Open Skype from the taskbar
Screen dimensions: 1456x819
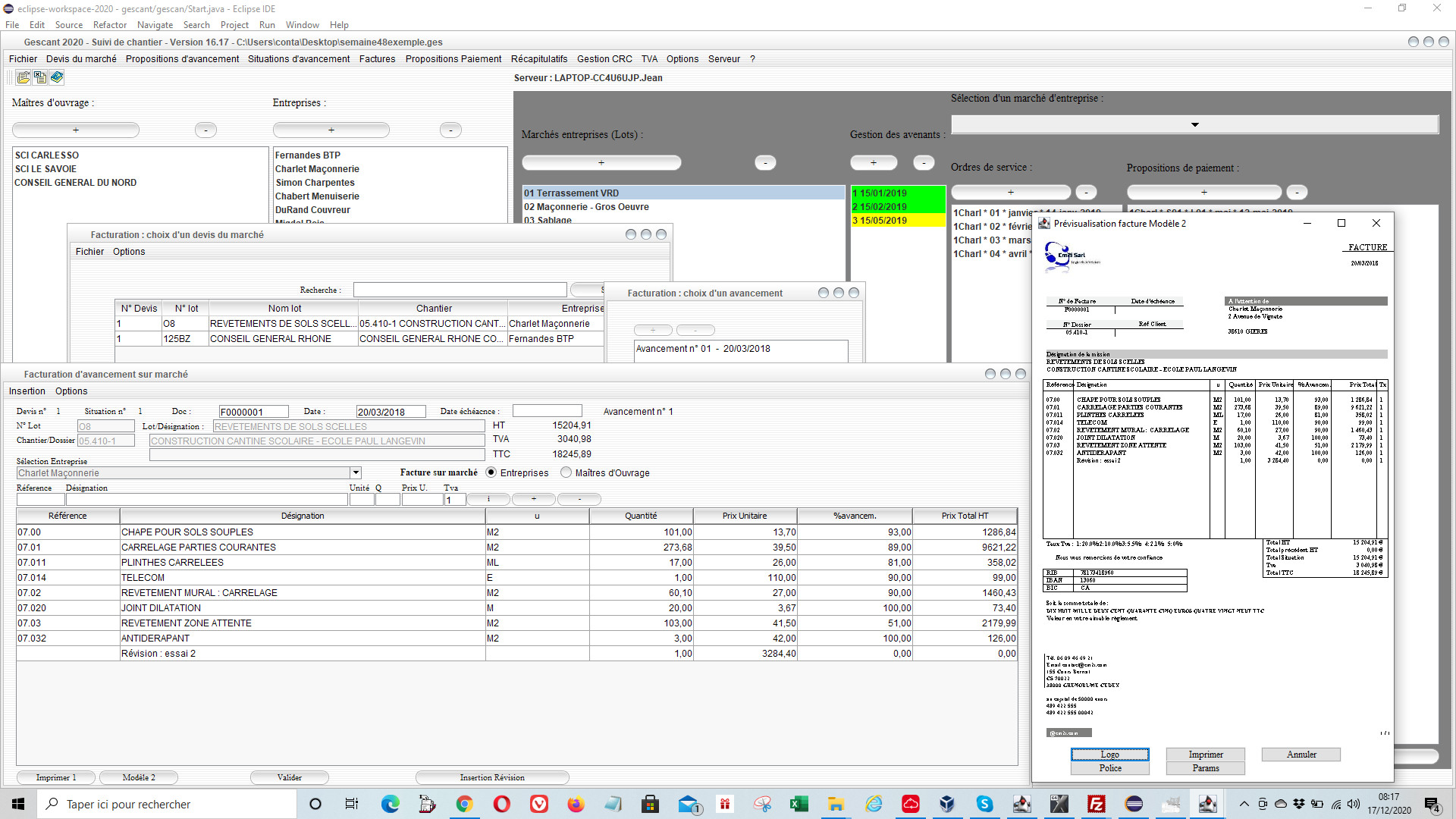[x=984, y=804]
